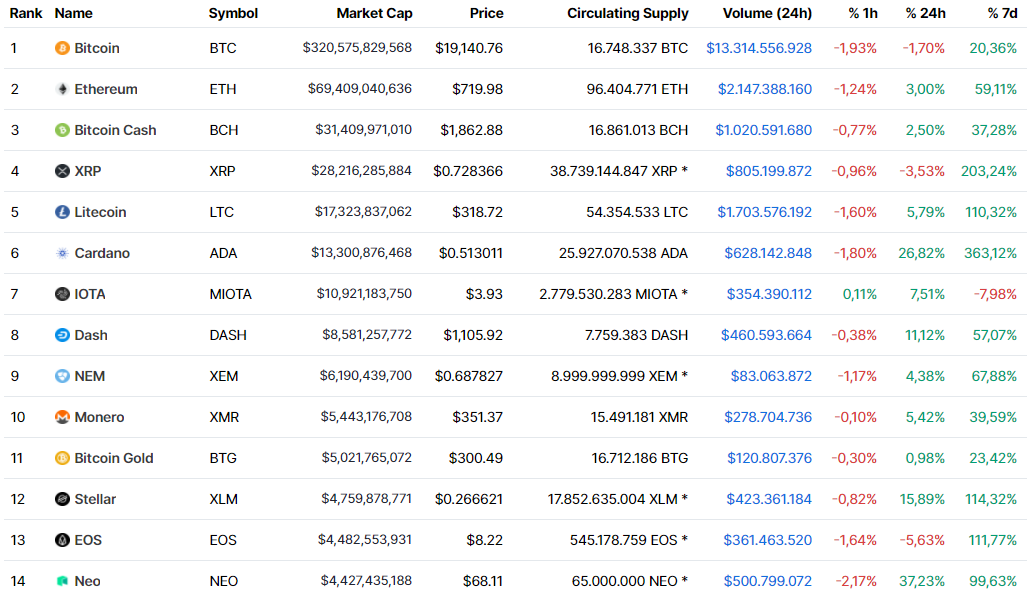Click the Stellar rocket logo icon
This screenshot has height=596, width=1027.
(x=62, y=499)
